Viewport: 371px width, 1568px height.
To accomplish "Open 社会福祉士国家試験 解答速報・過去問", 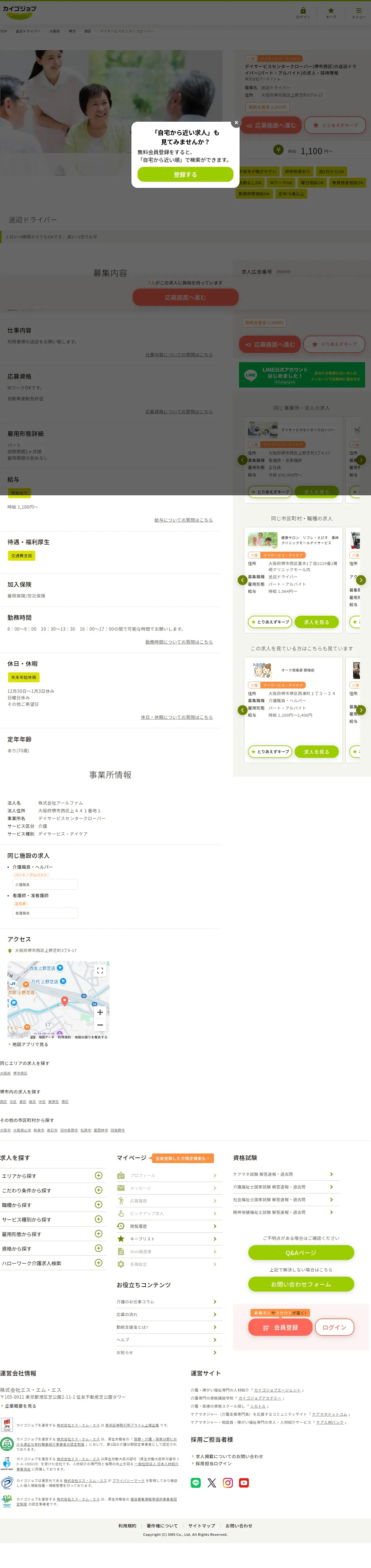I will 286,1200.
